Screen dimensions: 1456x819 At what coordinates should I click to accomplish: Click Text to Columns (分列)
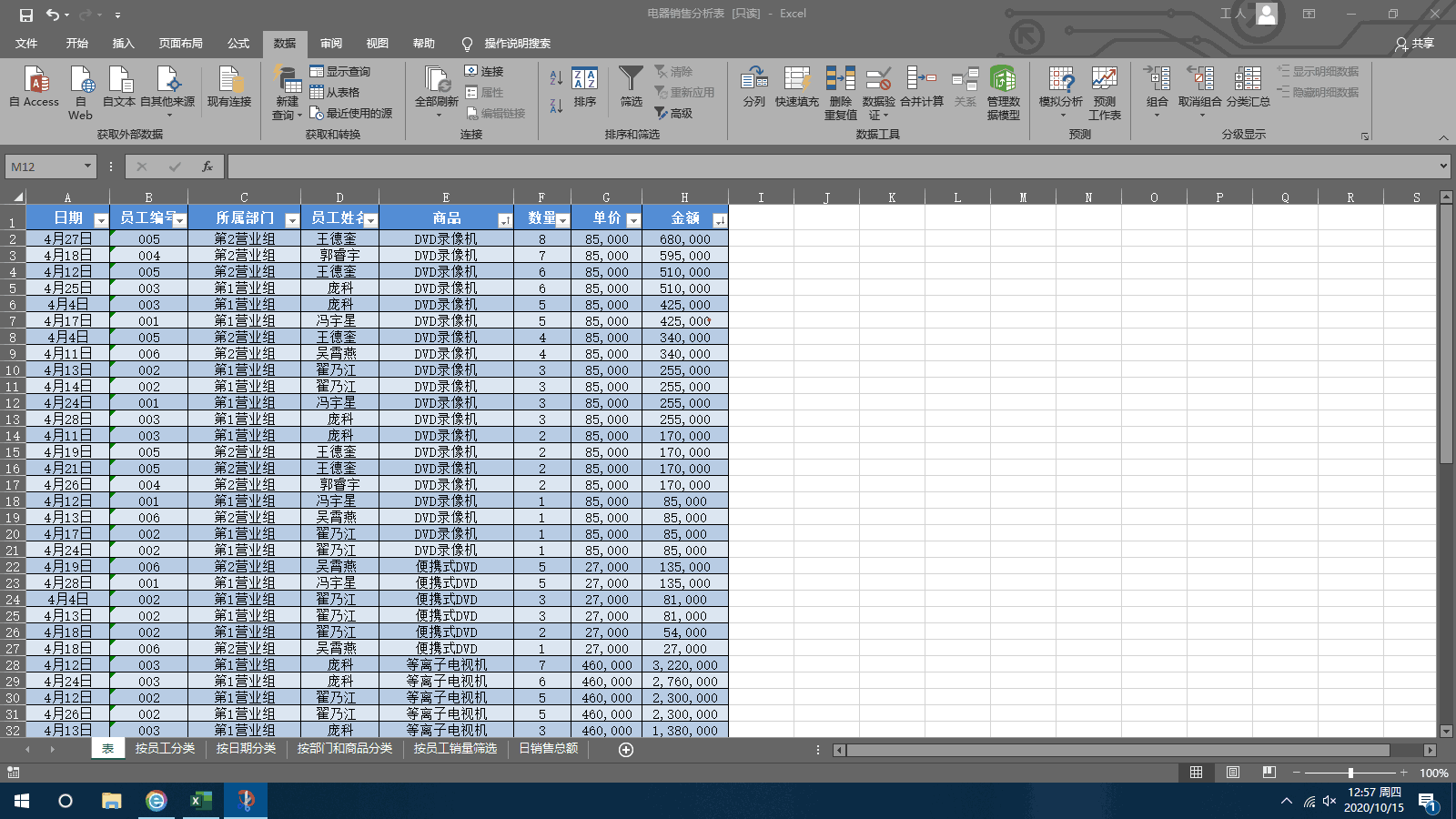tap(754, 88)
